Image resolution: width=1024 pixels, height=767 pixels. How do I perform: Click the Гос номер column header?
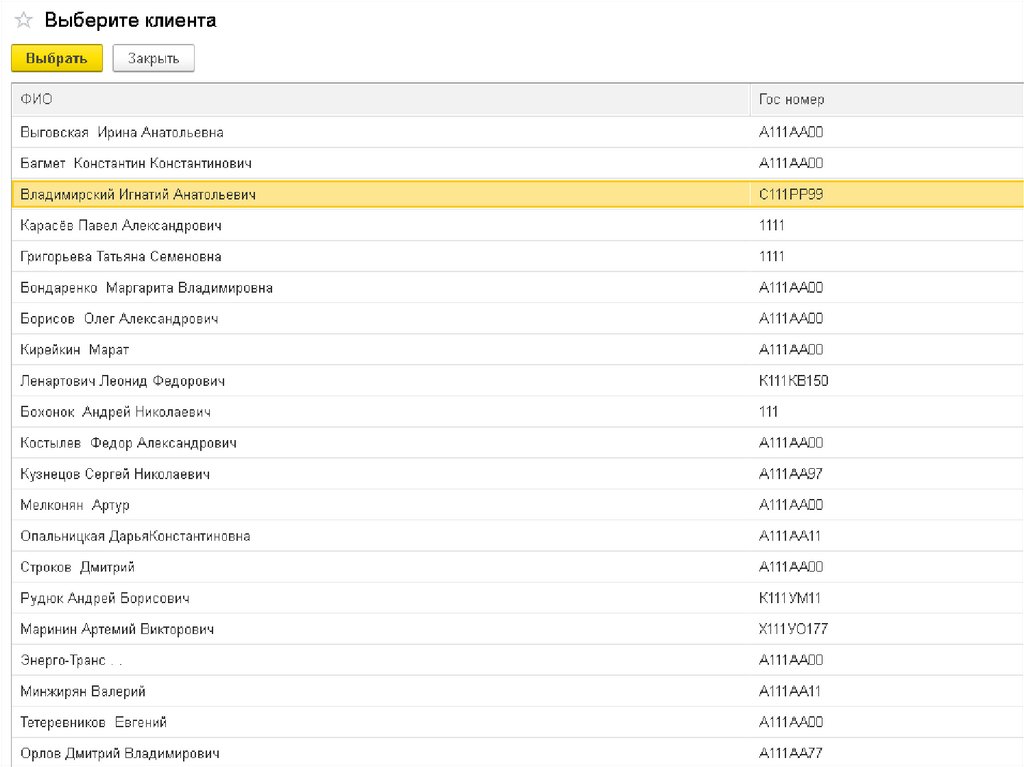(791, 100)
